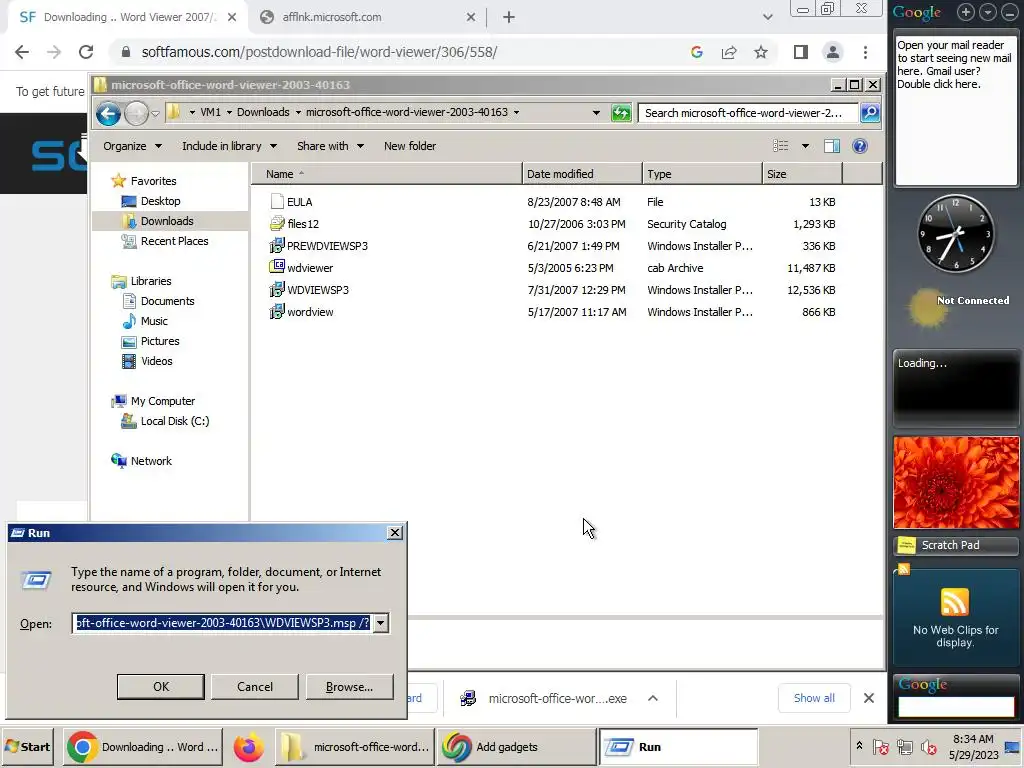
Task: Toggle the Explorer preview pane icon
Action: [x=831, y=146]
